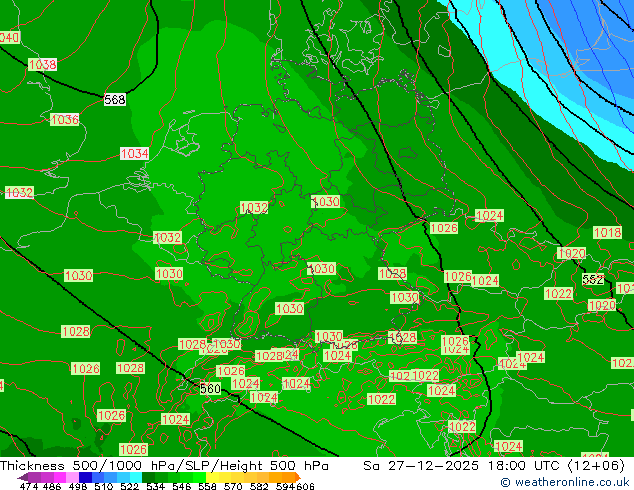Click the 486 legend value
The width and height of the screenshot is (634, 490).
point(52,486)
